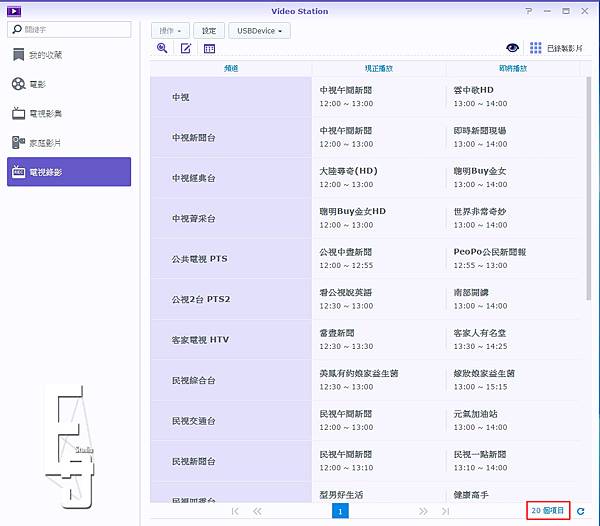Click current program 型男好生活
Screen dimensions: 600x526
point(341,495)
